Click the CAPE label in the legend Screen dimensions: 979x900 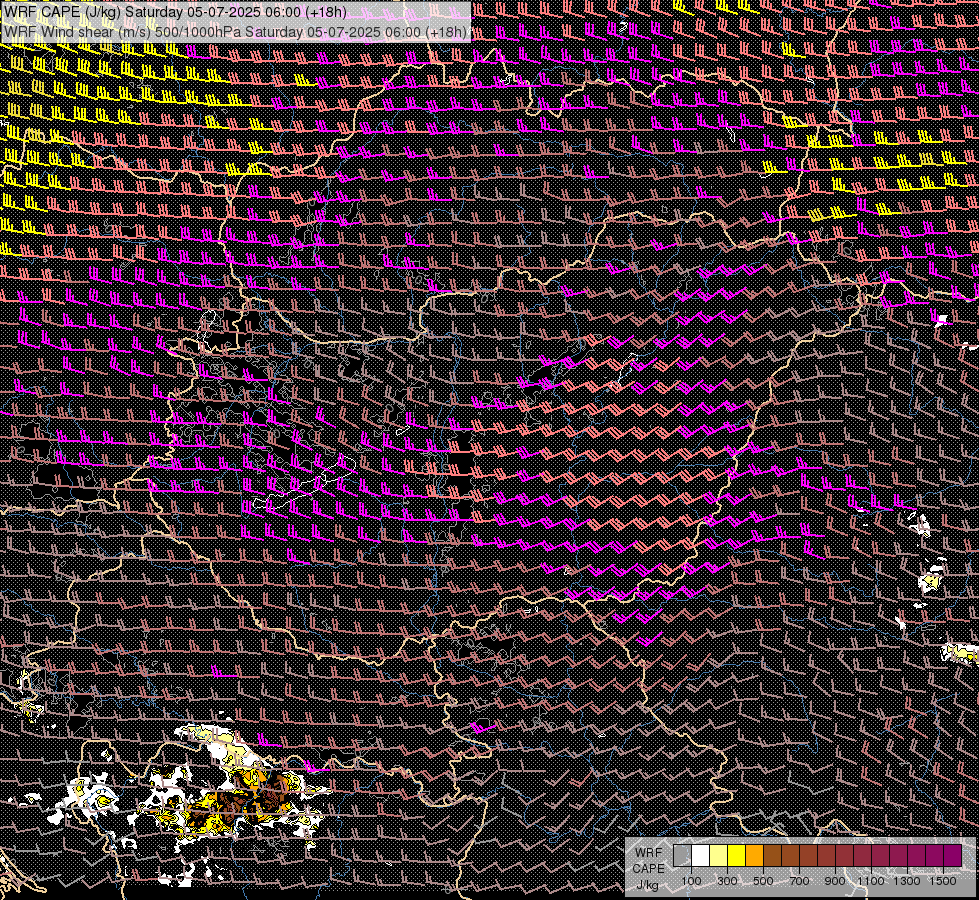[x=648, y=868]
